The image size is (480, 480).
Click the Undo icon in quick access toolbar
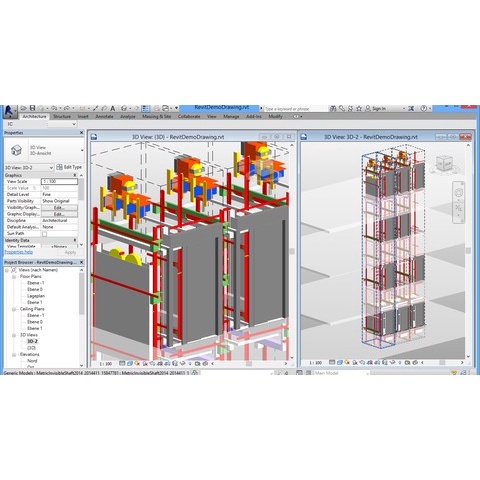tap(54, 108)
